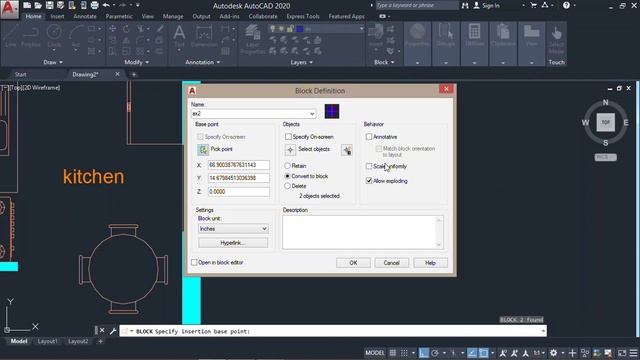The height and width of the screenshot is (360, 640).
Task: Click Cancel in Block Definition dialog
Action: pos(391,263)
